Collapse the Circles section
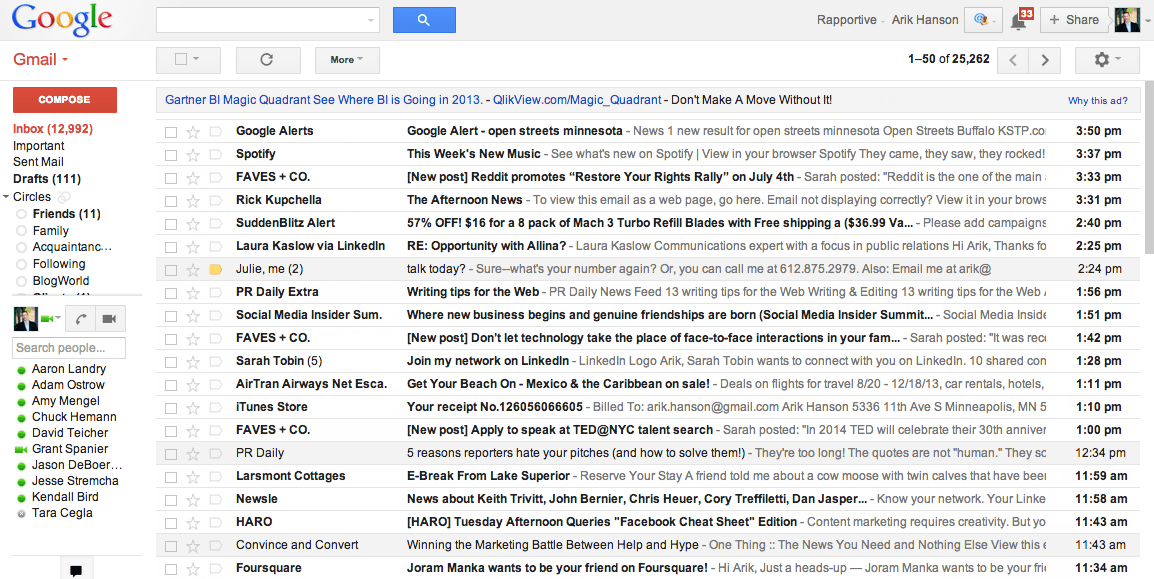The width and height of the screenshot is (1154, 579). [x=8, y=196]
